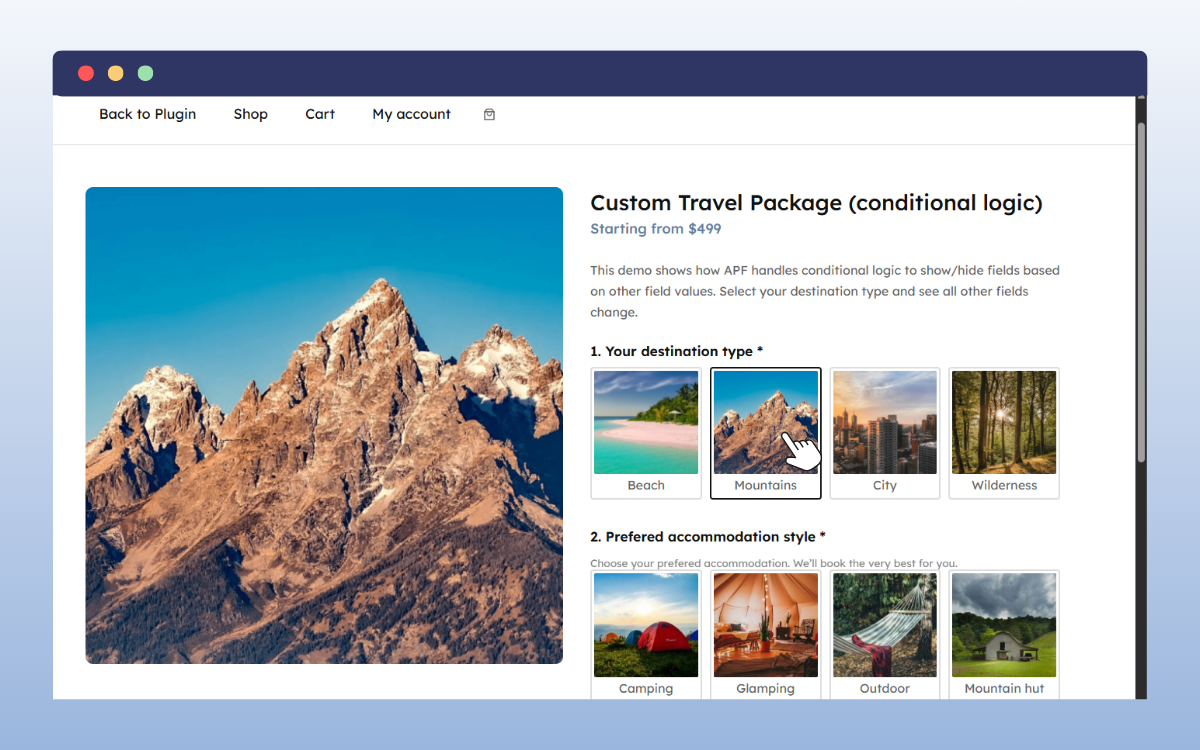Click the '1. Your destination type' label
This screenshot has width=1200, height=750.
coord(676,351)
